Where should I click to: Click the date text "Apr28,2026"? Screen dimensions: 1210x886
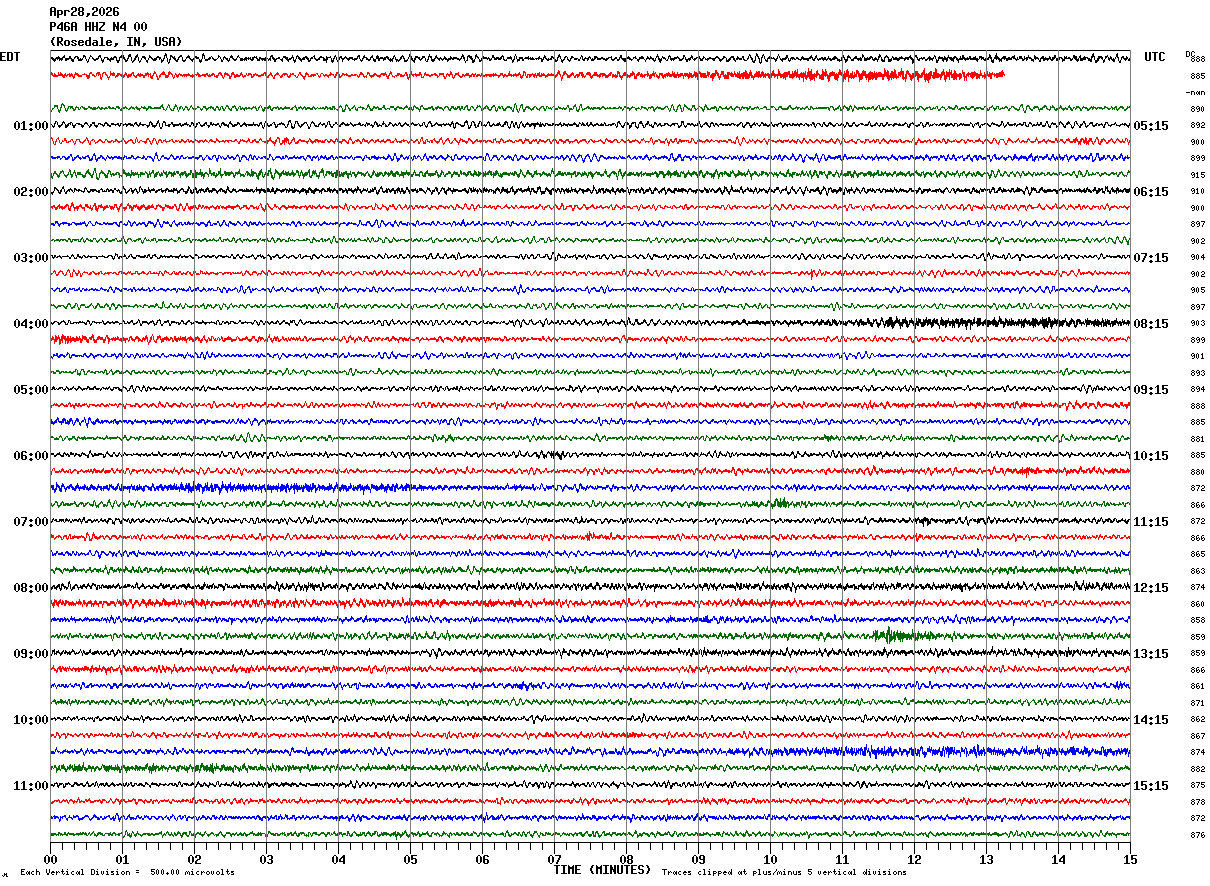[84, 12]
